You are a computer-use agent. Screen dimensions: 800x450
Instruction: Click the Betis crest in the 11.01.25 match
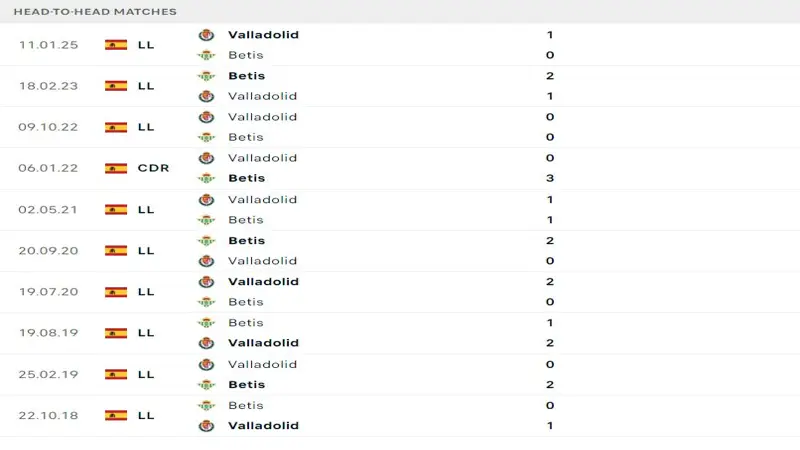207,55
